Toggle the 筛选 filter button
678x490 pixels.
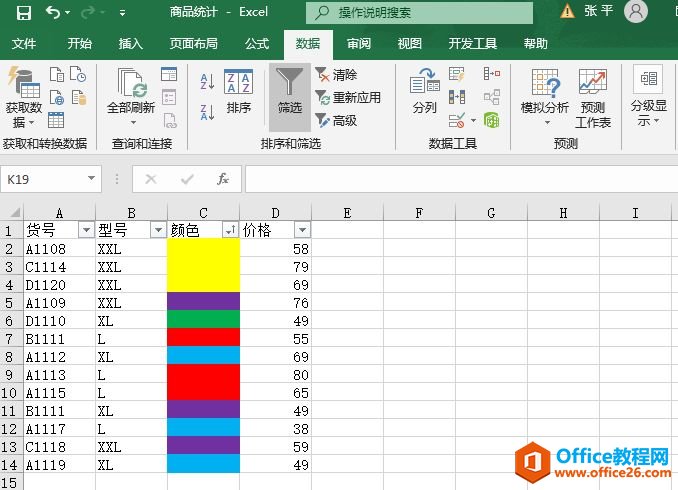click(x=290, y=97)
